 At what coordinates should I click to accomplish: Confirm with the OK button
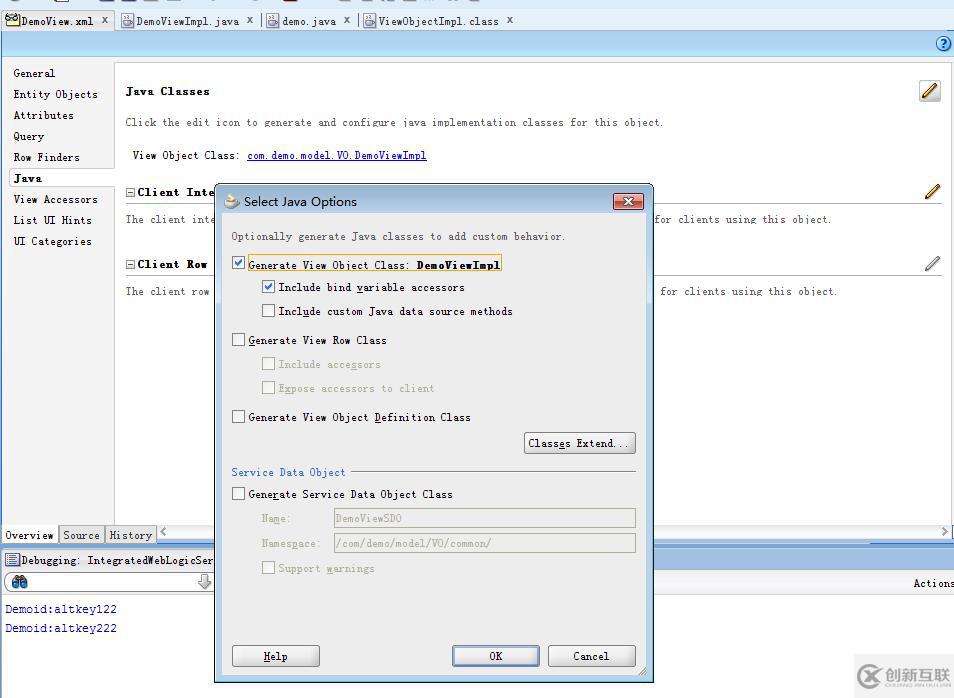[x=496, y=656]
